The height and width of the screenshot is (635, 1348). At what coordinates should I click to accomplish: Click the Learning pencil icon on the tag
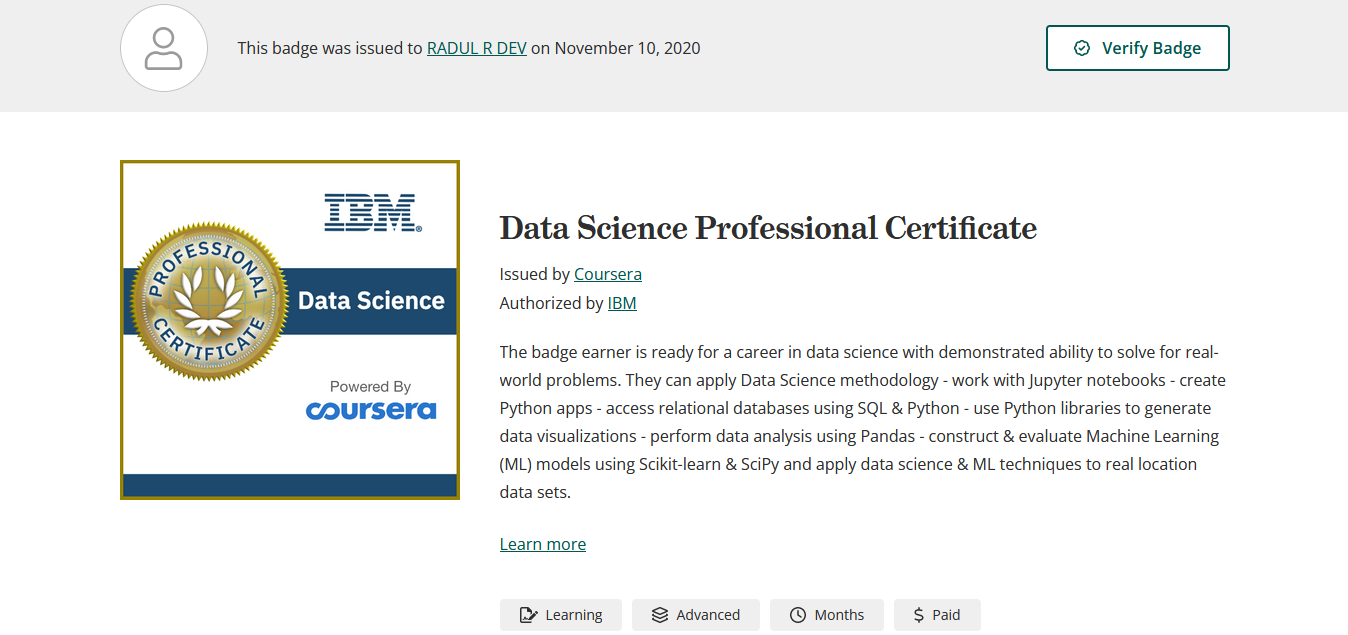pyautogui.click(x=530, y=614)
